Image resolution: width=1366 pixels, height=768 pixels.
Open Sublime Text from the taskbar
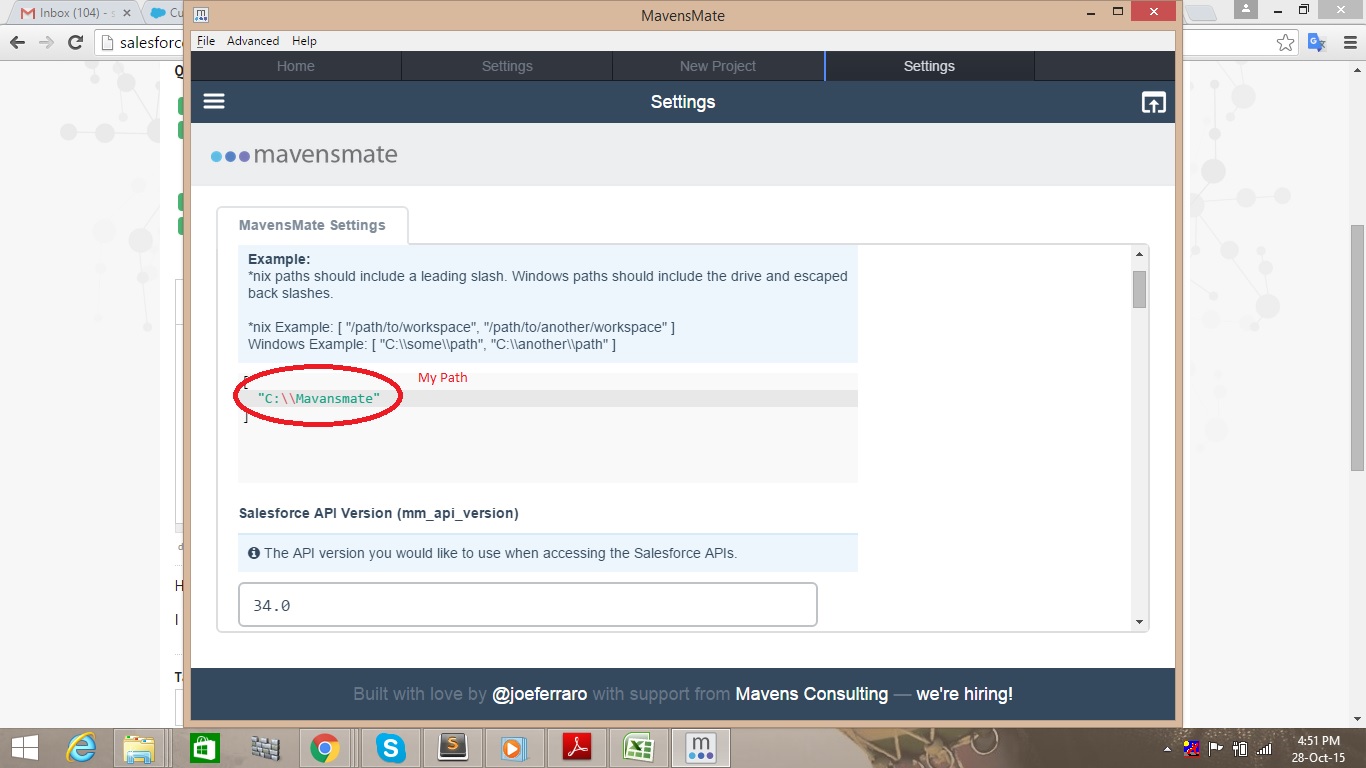453,748
